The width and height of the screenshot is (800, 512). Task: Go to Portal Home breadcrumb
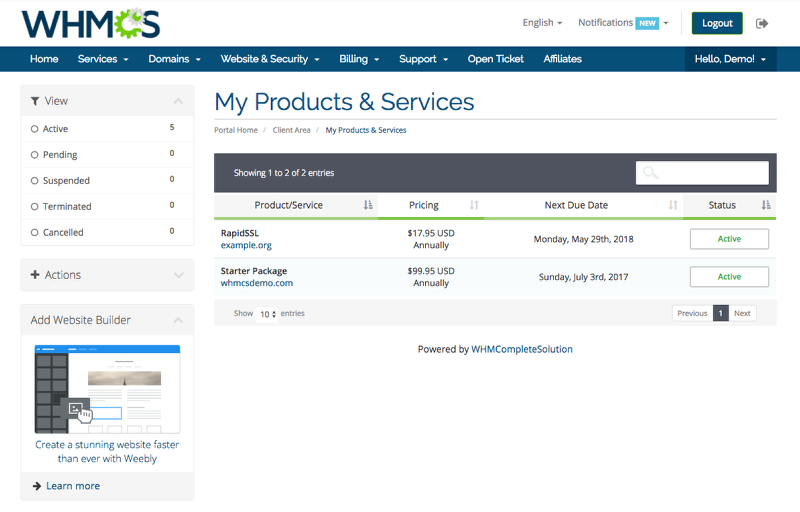click(x=236, y=130)
